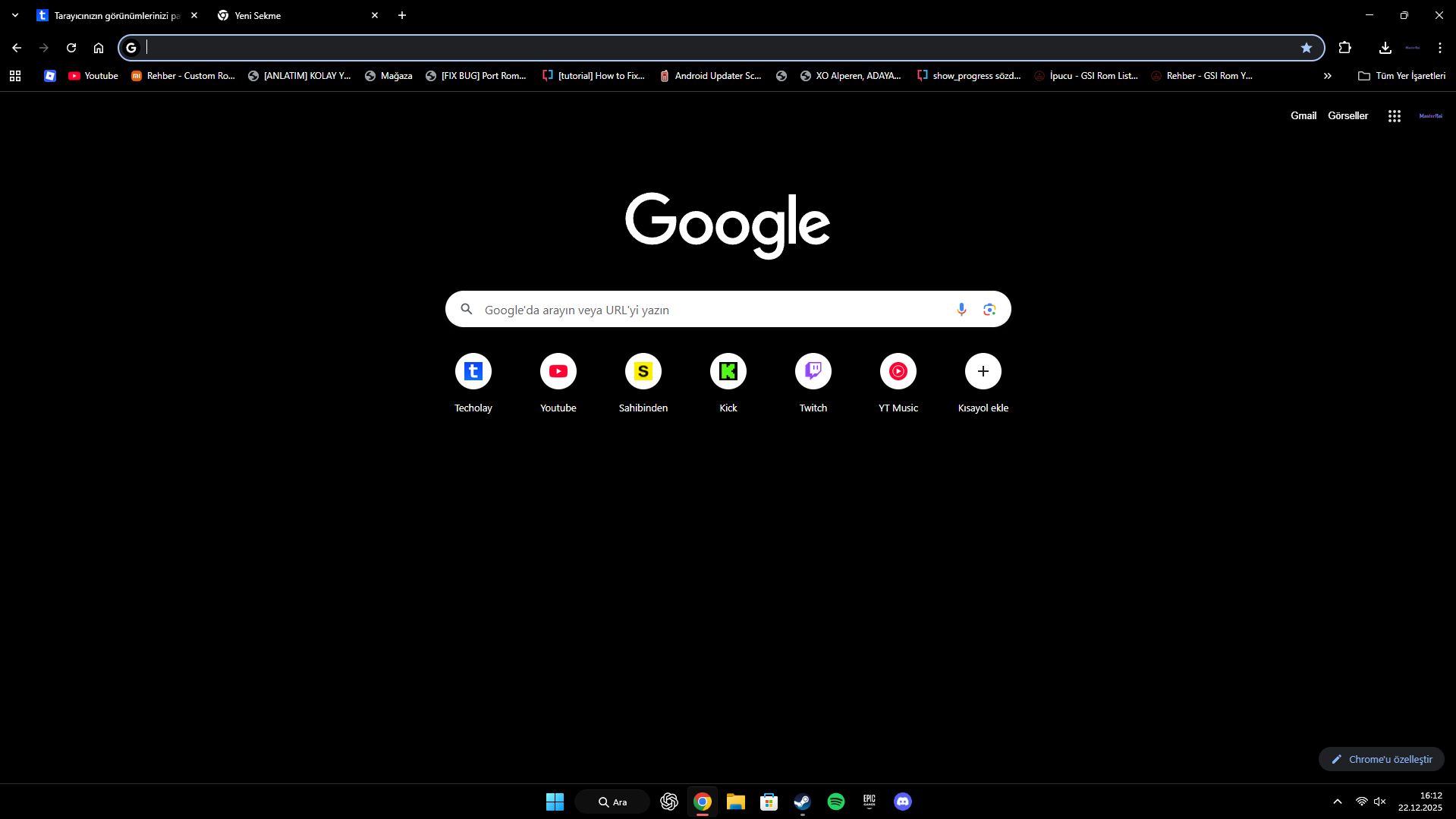Open the Mağaza bookmark
The height and width of the screenshot is (819, 1456).
[x=388, y=76]
